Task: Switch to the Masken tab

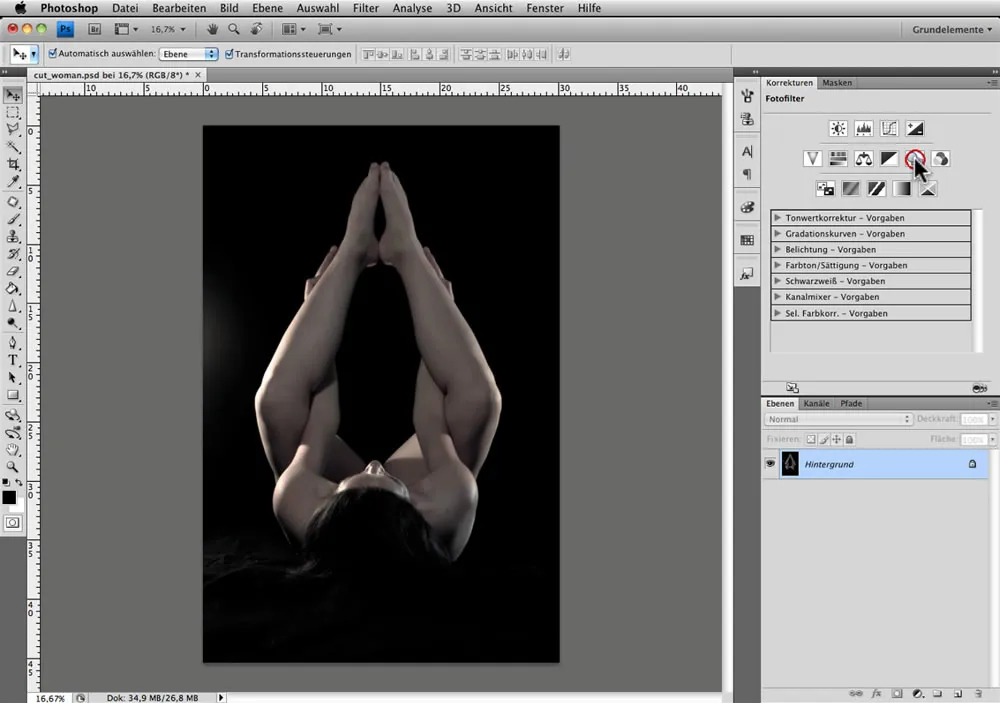Action: tap(837, 83)
